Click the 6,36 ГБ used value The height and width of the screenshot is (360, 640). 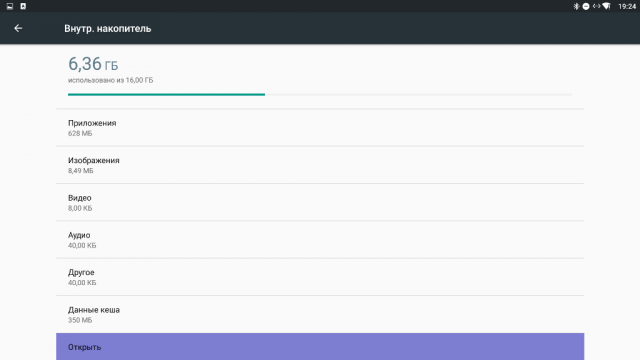click(x=93, y=64)
